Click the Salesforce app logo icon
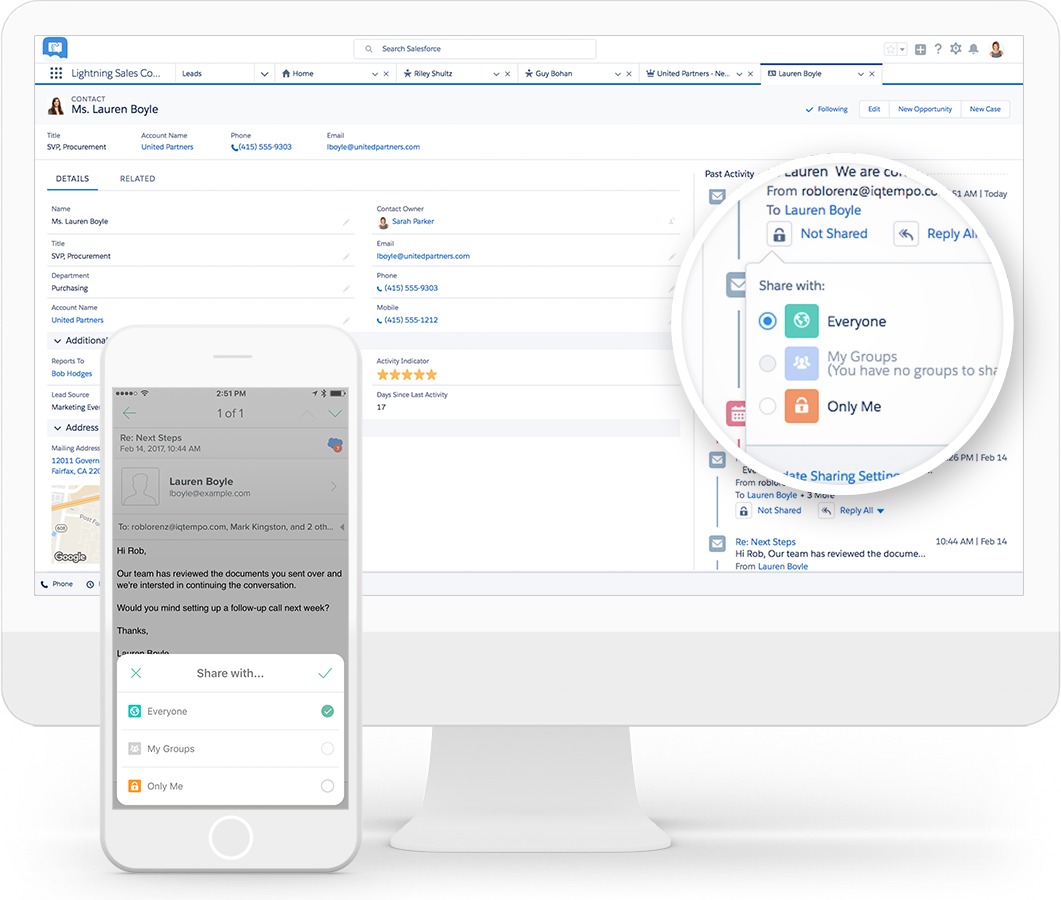Screen dimensions: 1061x900 pyautogui.click(x=55, y=48)
